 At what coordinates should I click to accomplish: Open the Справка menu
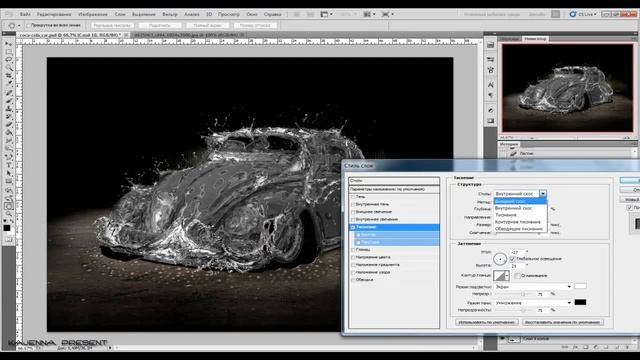coord(272,14)
